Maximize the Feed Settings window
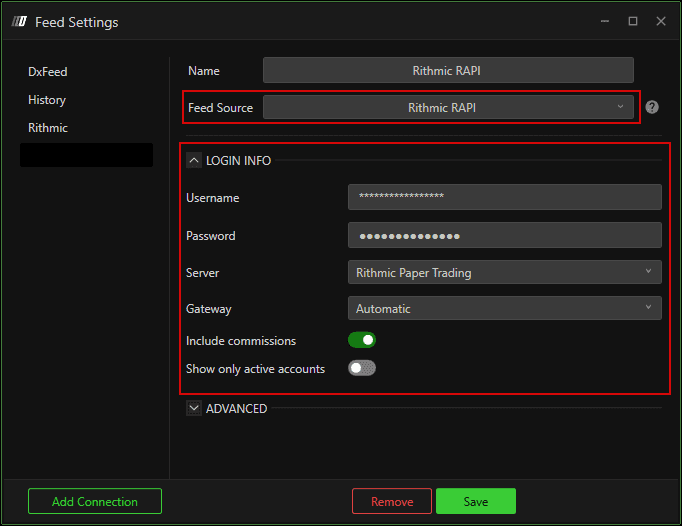682x526 pixels. [633, 21]
